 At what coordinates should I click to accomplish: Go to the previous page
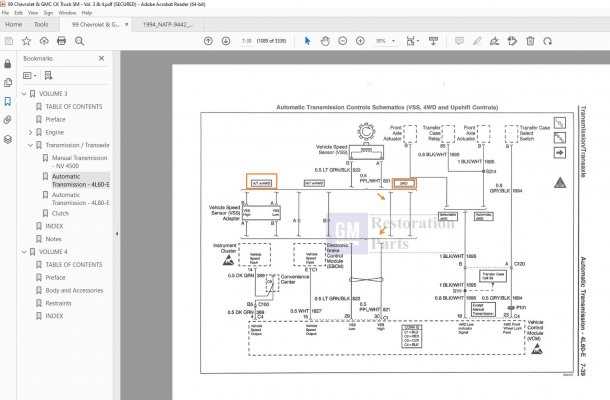coord(208,41)
